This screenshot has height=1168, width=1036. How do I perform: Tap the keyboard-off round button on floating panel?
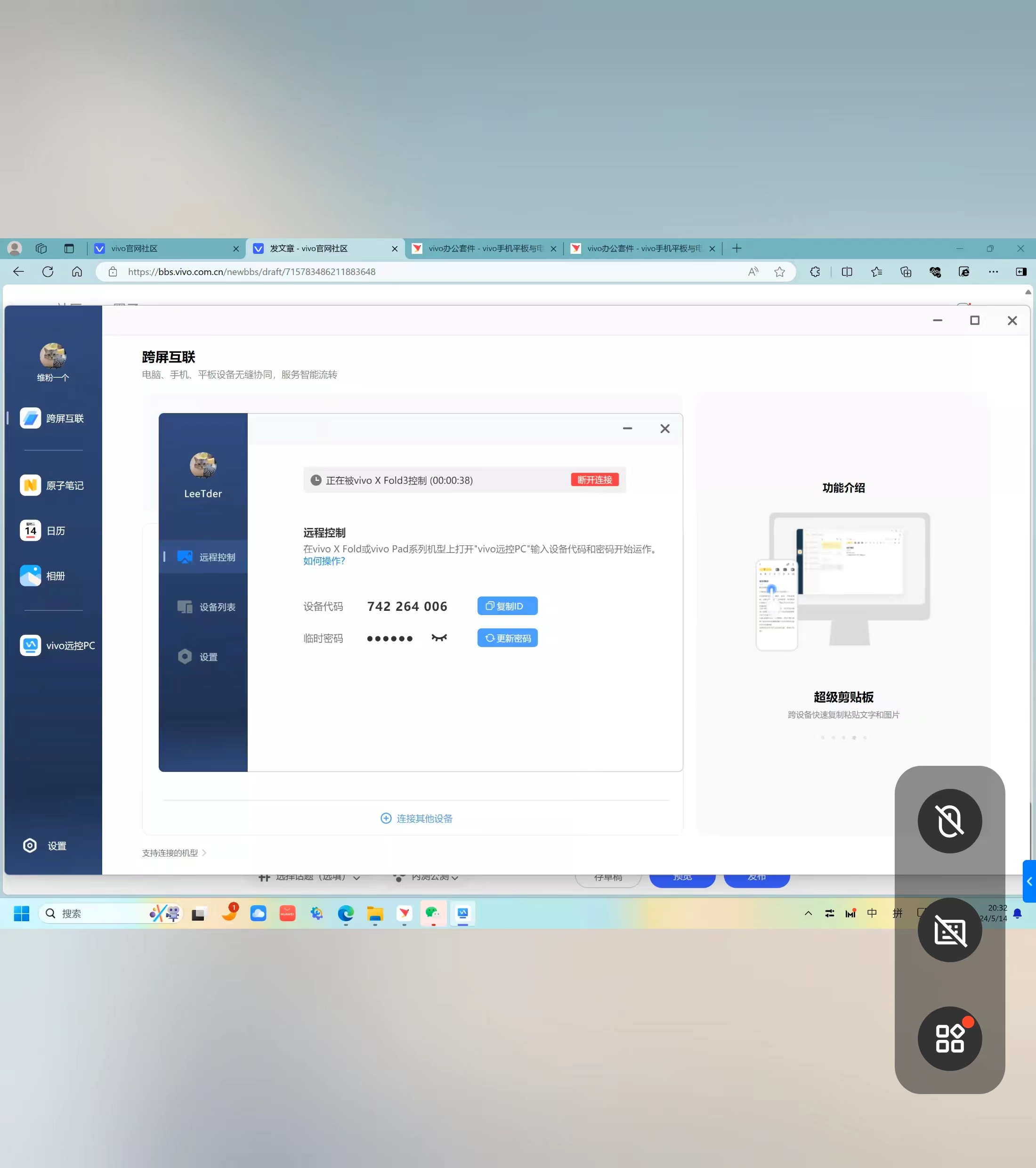[x=949, y=930]
